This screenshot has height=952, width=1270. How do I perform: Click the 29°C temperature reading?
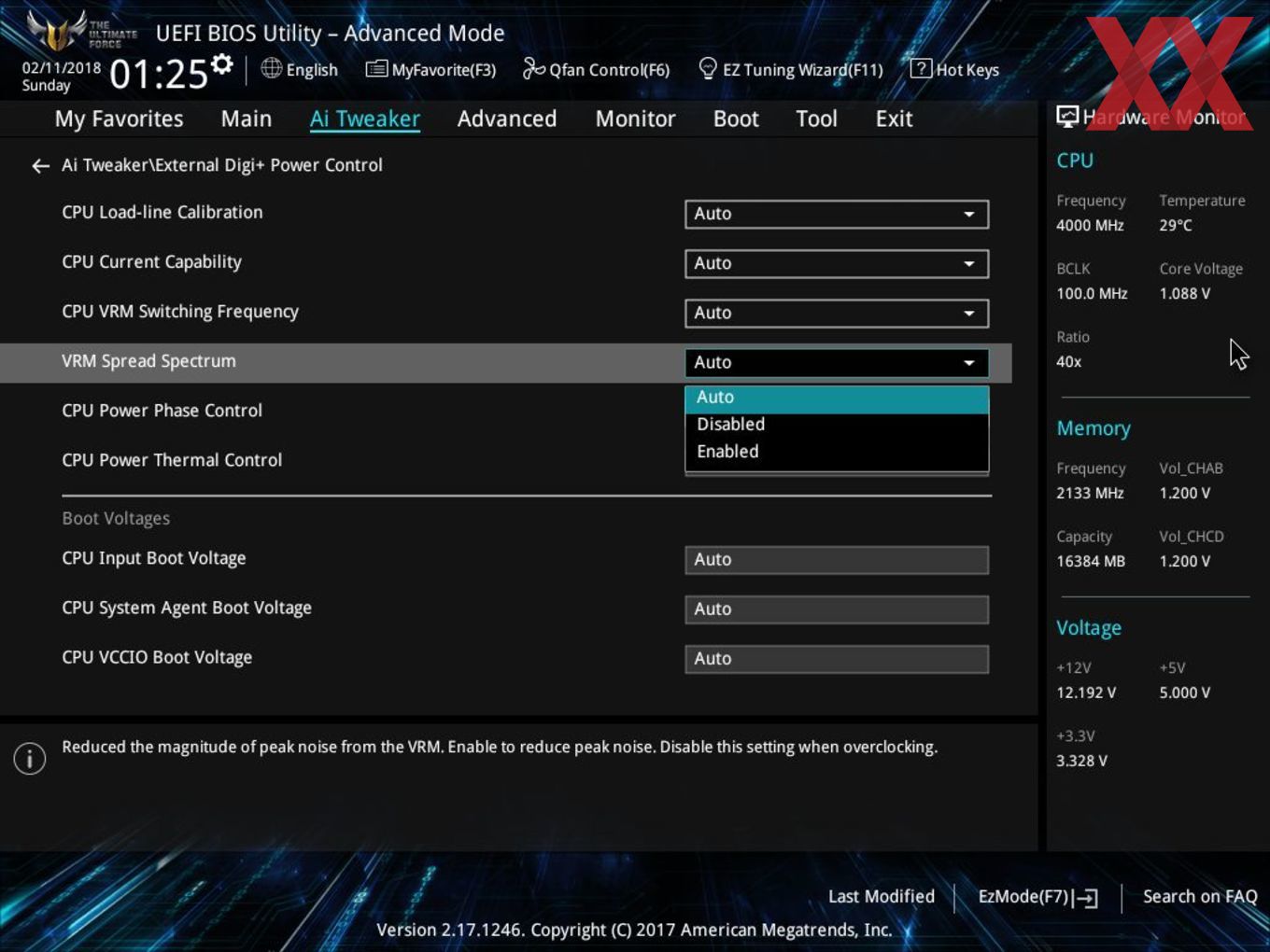tap(1175, 225)
